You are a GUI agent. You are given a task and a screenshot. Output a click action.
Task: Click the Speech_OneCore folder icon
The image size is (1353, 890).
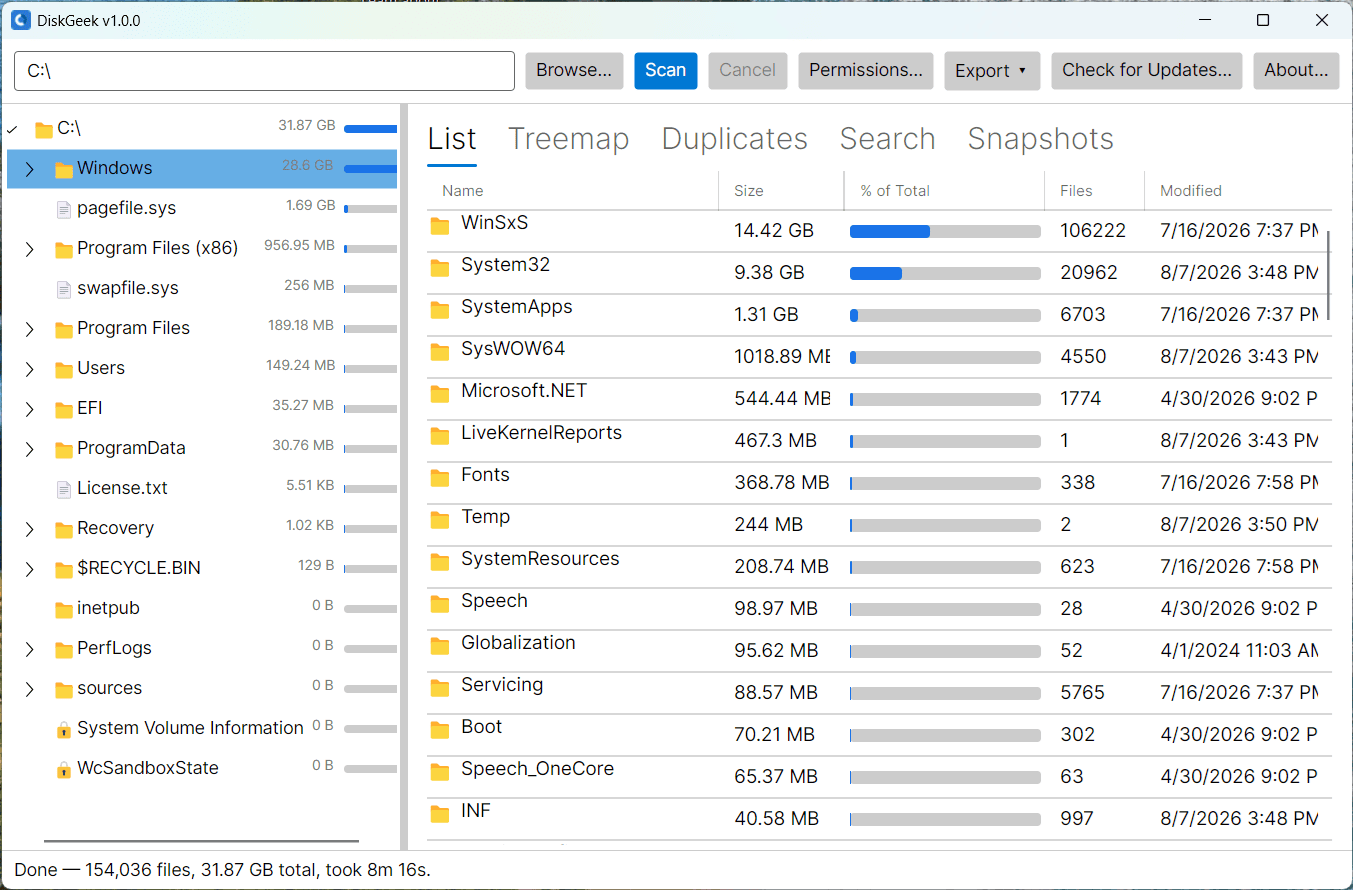coord(440,771)
